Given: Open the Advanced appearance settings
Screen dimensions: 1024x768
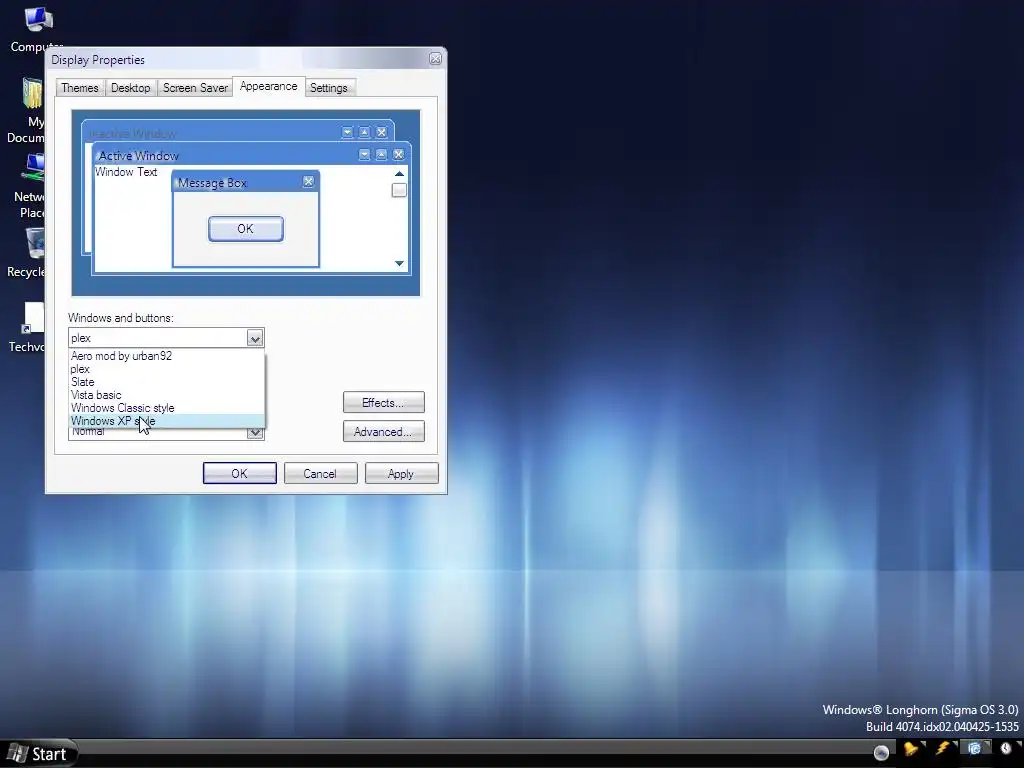Looking at the screenshot, I should (383, 432).
